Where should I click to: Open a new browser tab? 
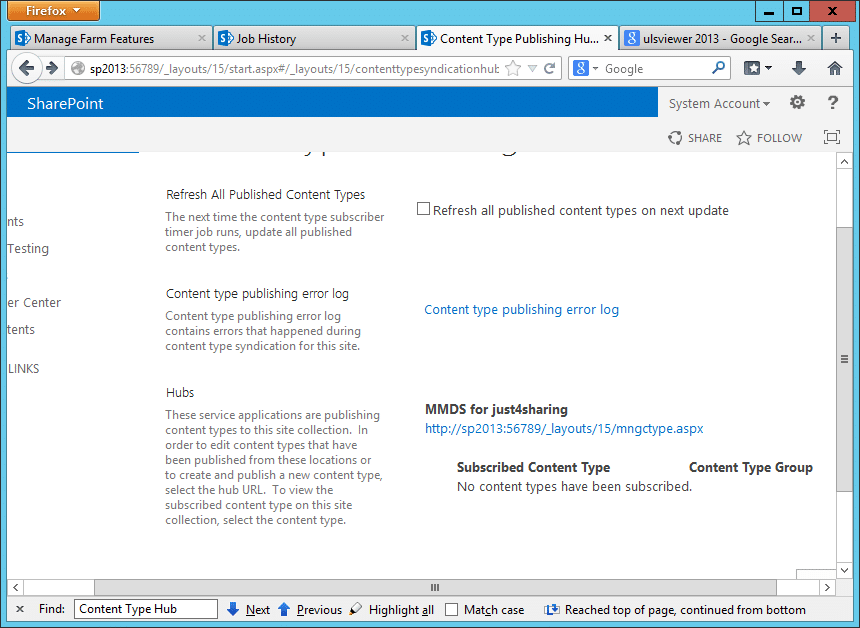(x=835, y=38)
